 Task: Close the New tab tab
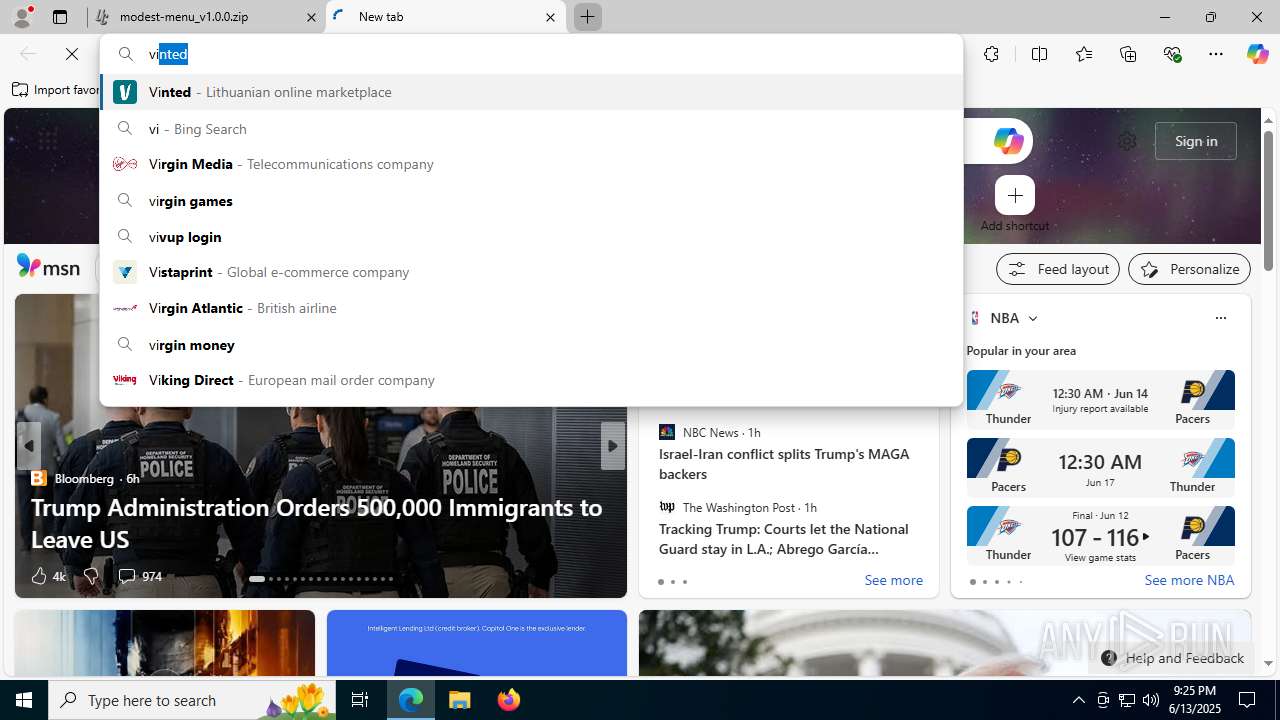(x=550, y=17)
